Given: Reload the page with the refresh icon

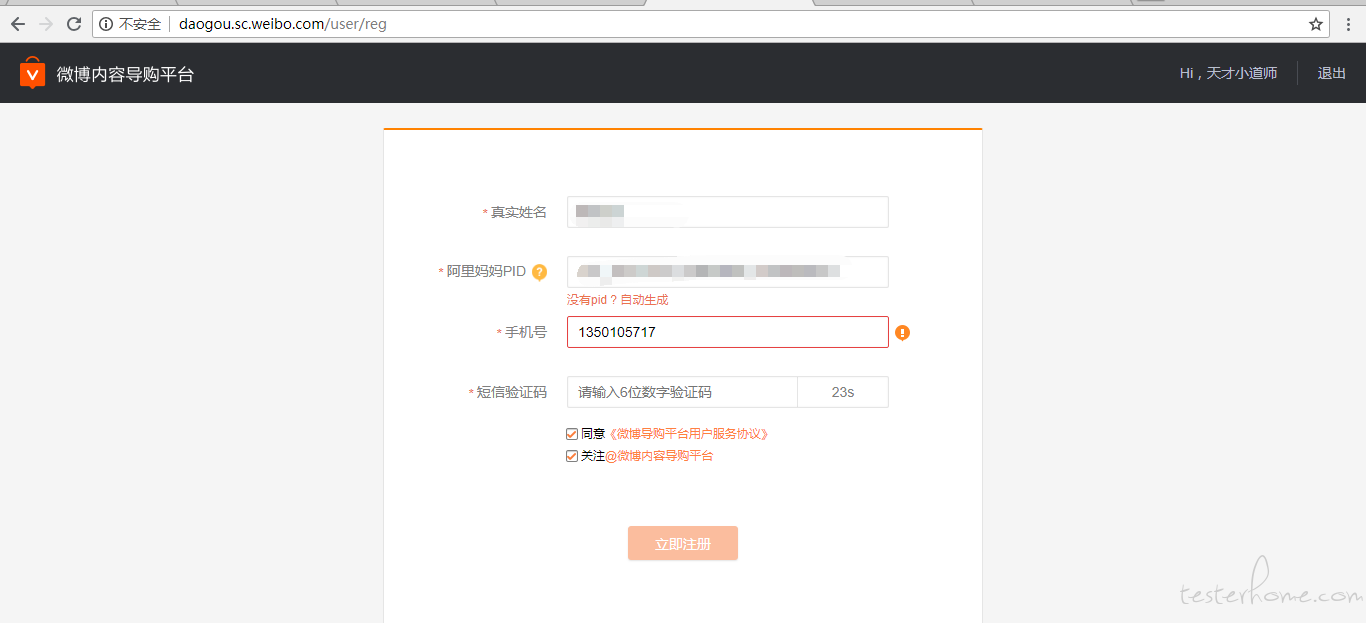Looking at the screenshot, I should coord(74,24).
